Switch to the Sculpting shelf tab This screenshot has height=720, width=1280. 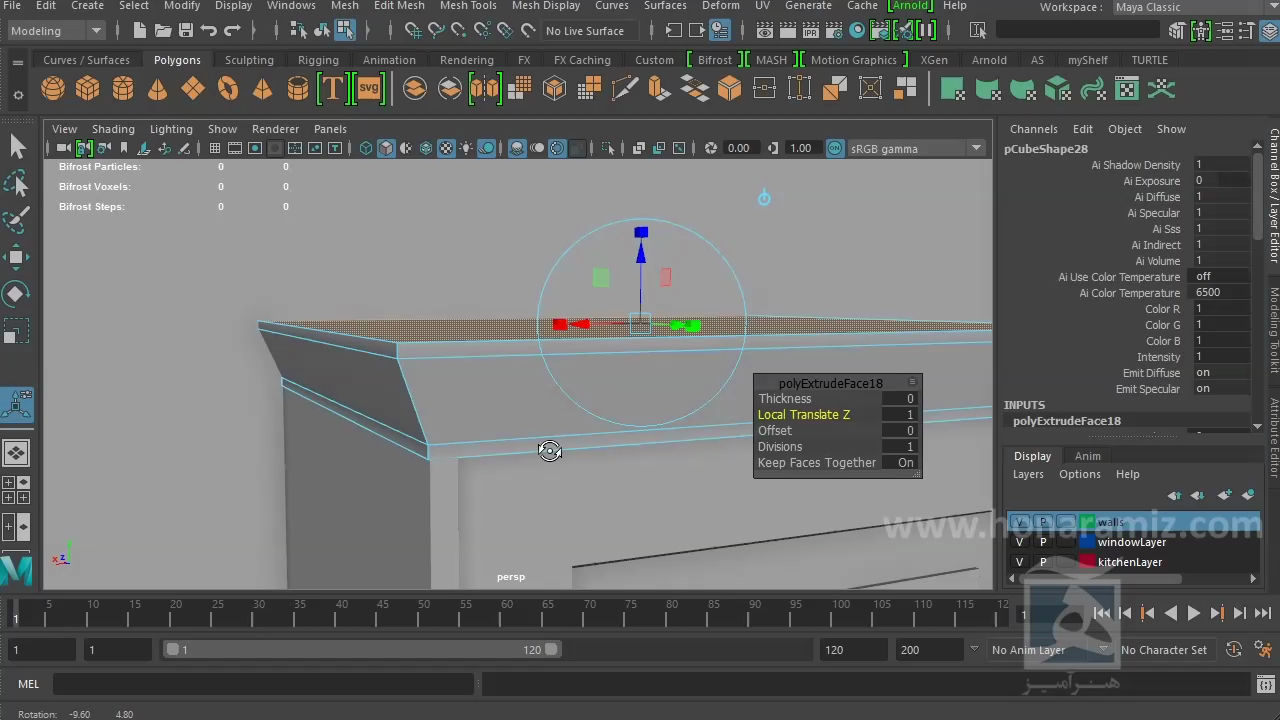click(249, 60)
